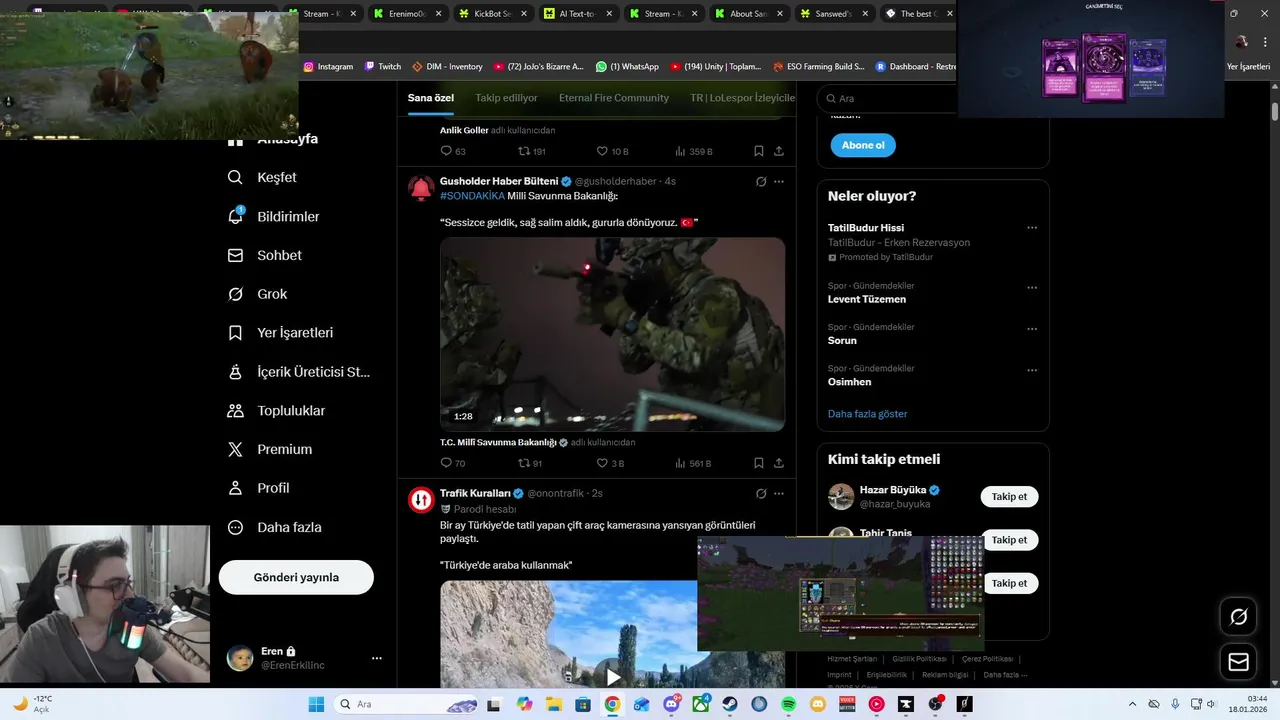Open Eren profile avatar at bottom
Screen dimensions: 1280x720
click(239, 658)
